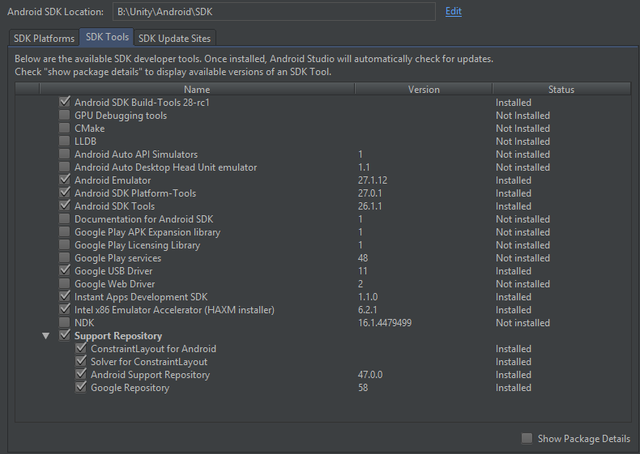Check GPU Debugging tools
This screenshot has height=454, width=640.
(x=64, y=115)
